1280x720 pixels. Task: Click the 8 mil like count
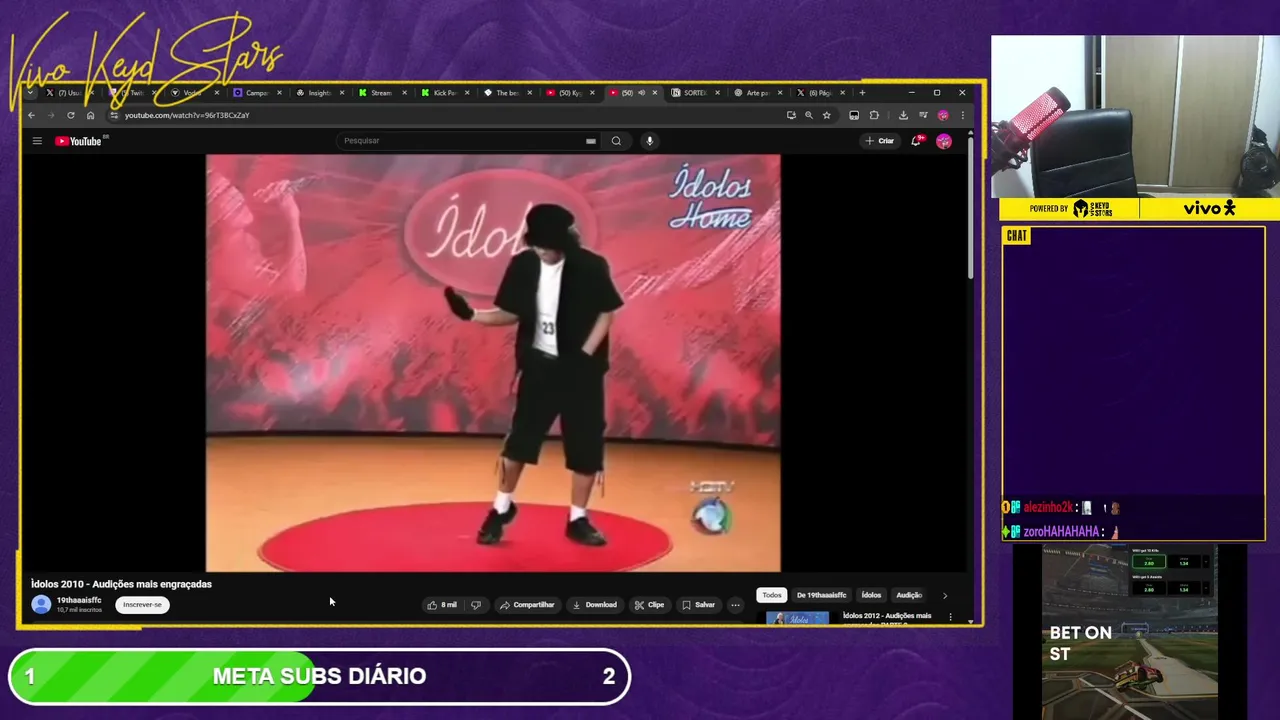(449, 605)
